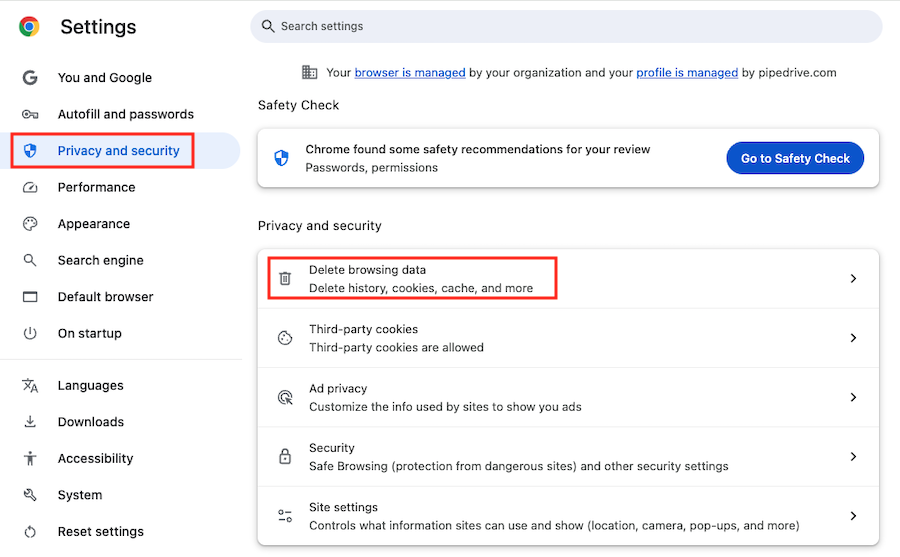Click the padlock icon beside Security
The width and height of the screenshot is (900, 557).
pos(285,457)
